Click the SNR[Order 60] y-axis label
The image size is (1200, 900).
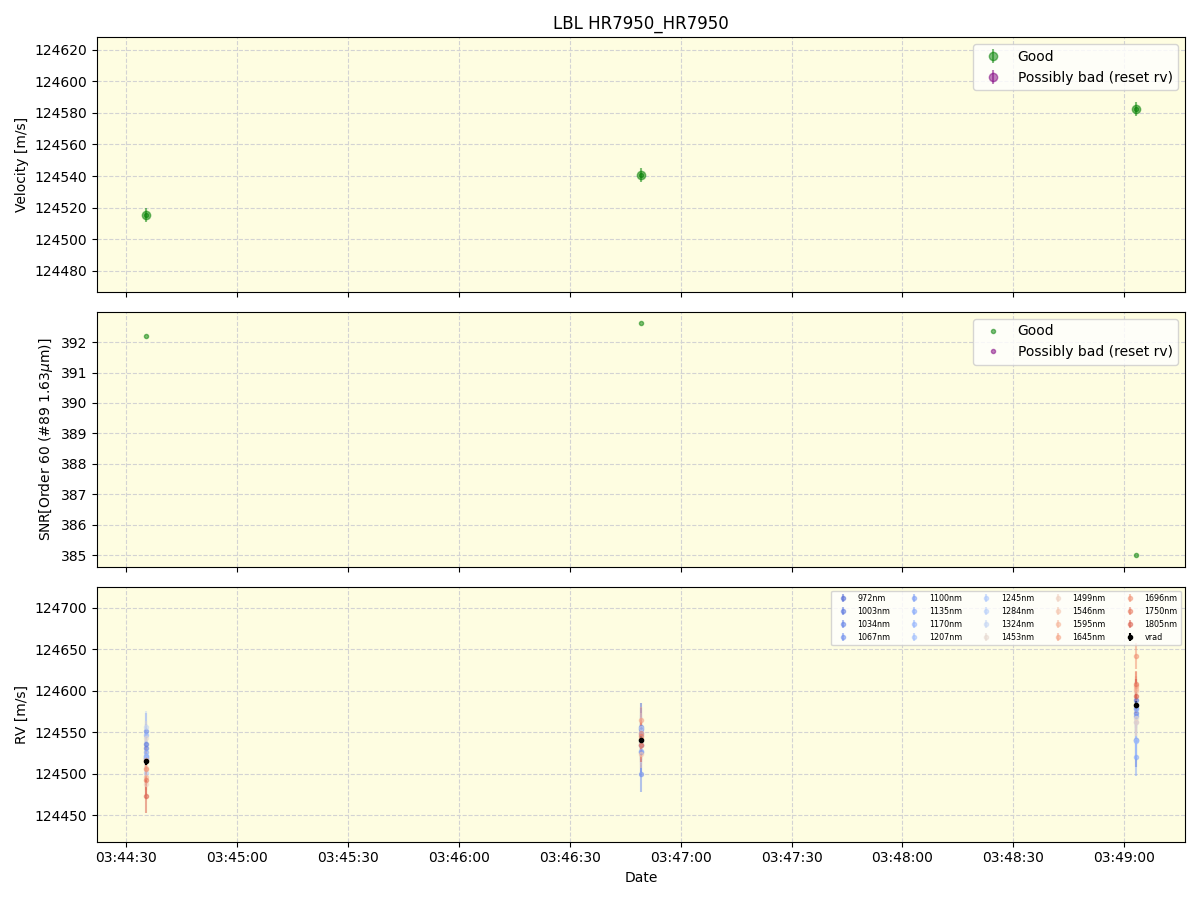tap(45, 439)
